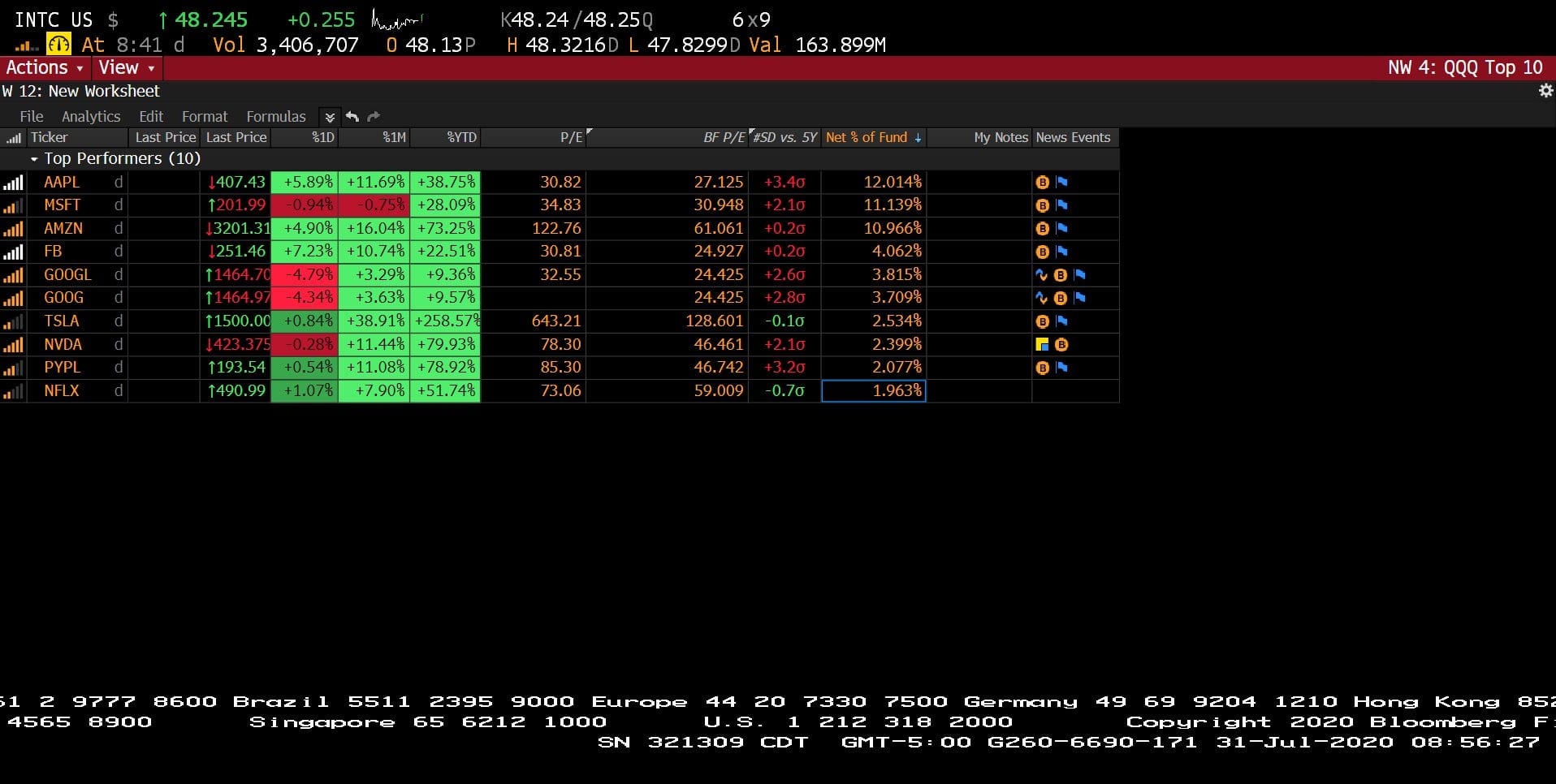The width and height of the screenshot is (1556, 784).
Task: Click PYPL's last price 193.54
Action: (236, 368)
